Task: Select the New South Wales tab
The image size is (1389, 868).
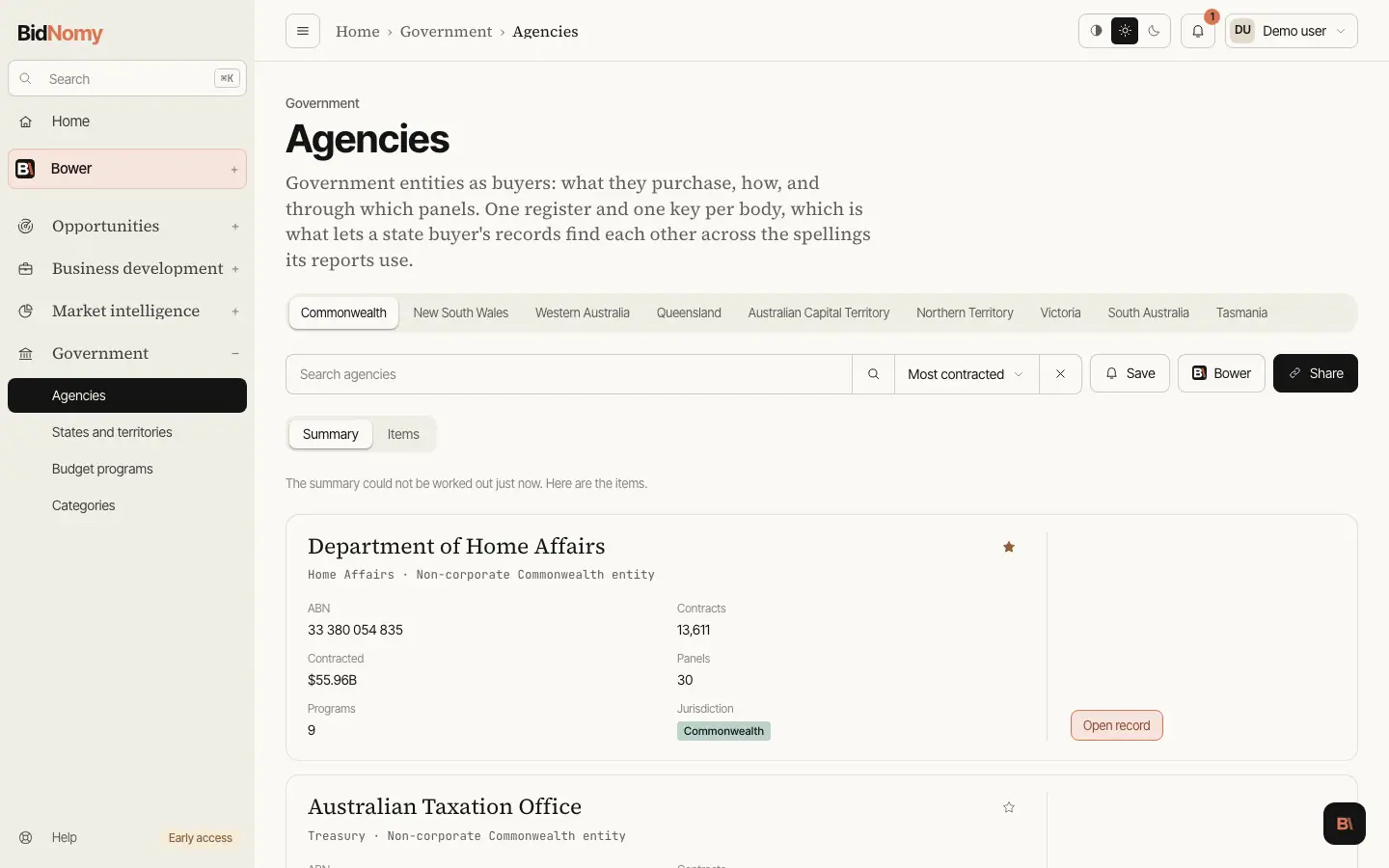Action: 461,312
